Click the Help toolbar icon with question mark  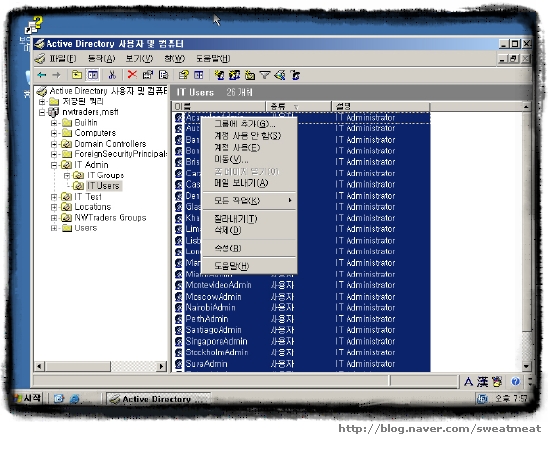(183, 75)
